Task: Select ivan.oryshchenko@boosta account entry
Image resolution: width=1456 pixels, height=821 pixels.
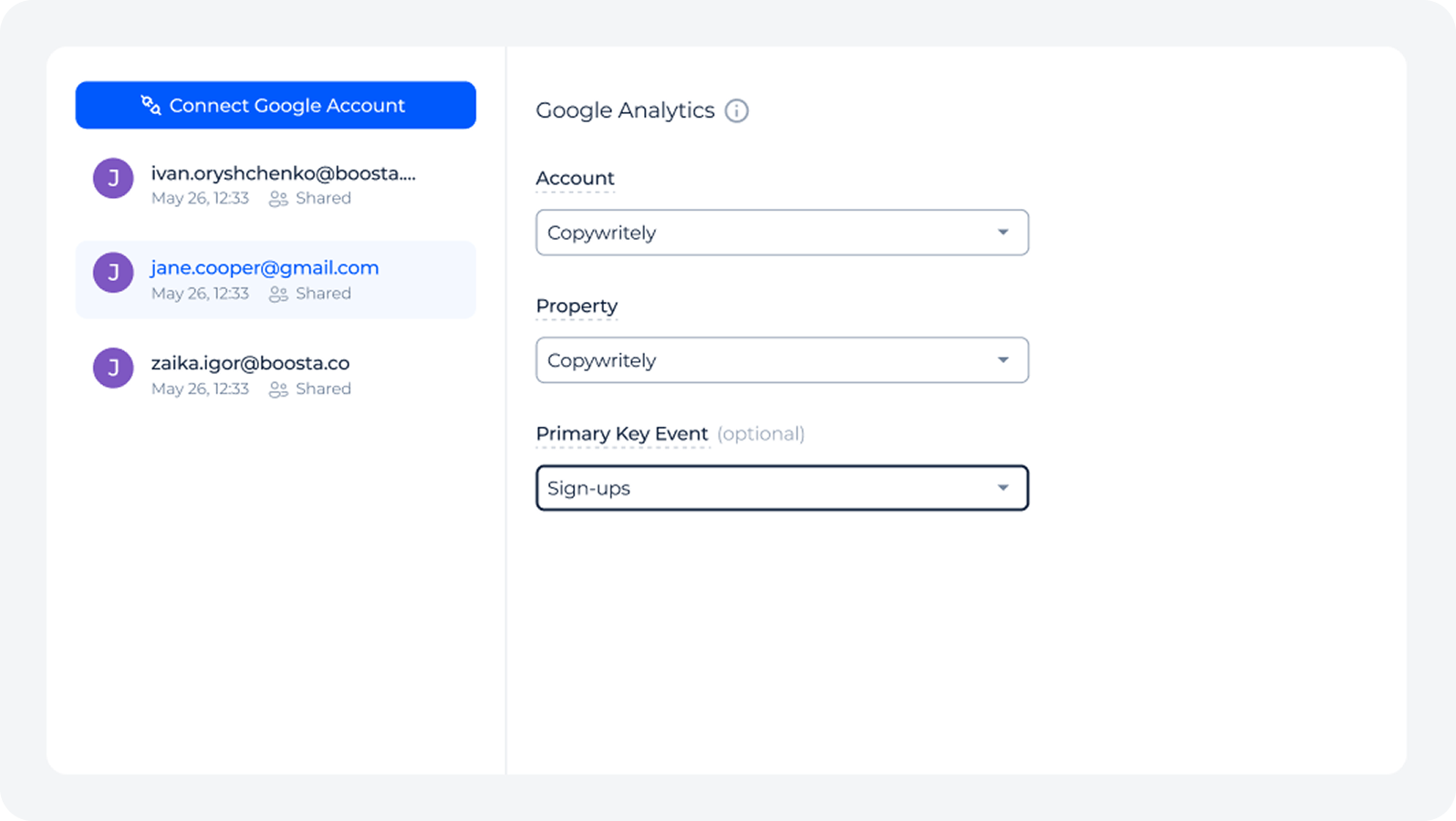Action: tap(283, 173)
